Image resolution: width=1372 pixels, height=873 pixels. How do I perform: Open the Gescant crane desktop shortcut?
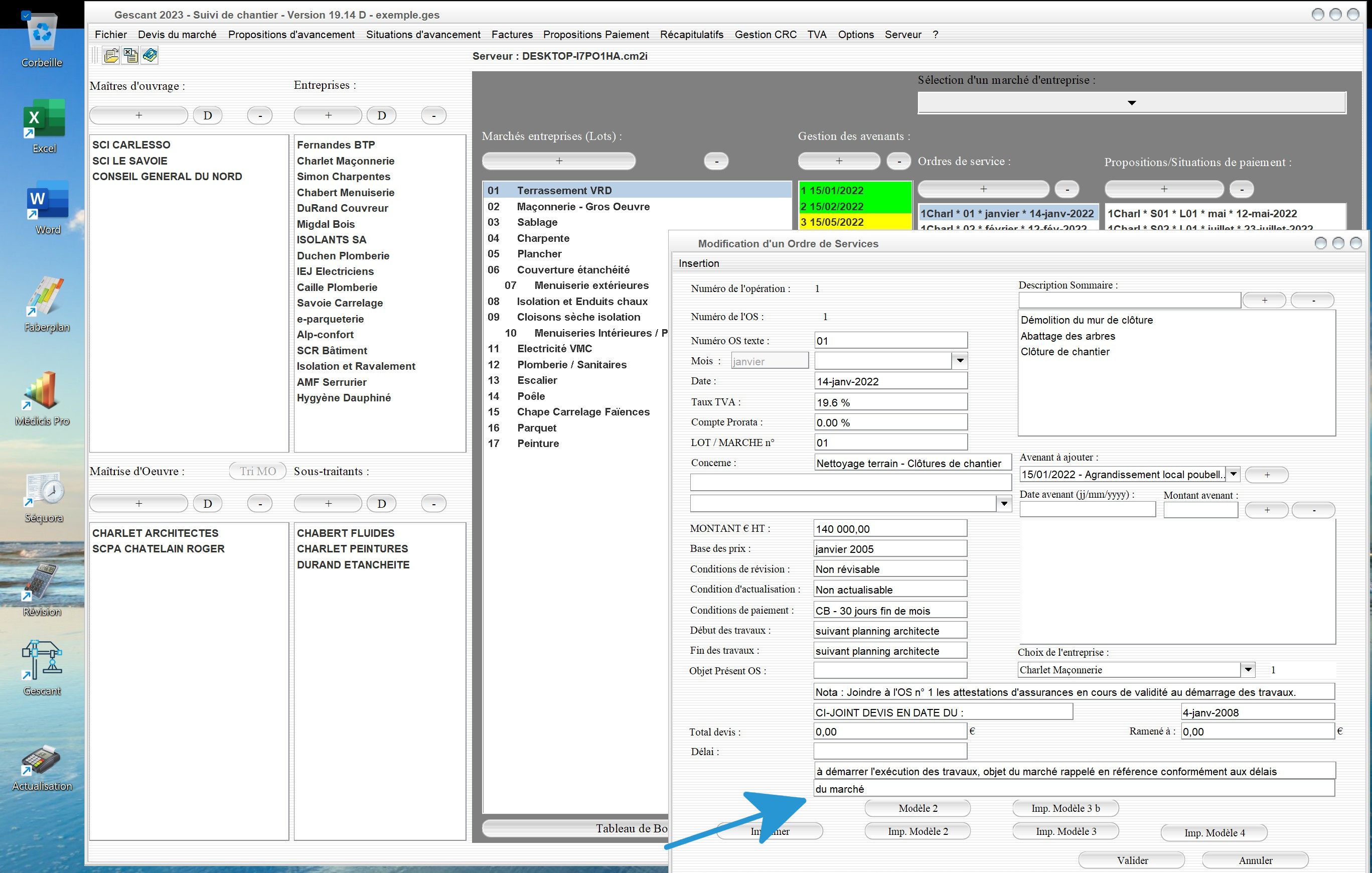(42, 668)
